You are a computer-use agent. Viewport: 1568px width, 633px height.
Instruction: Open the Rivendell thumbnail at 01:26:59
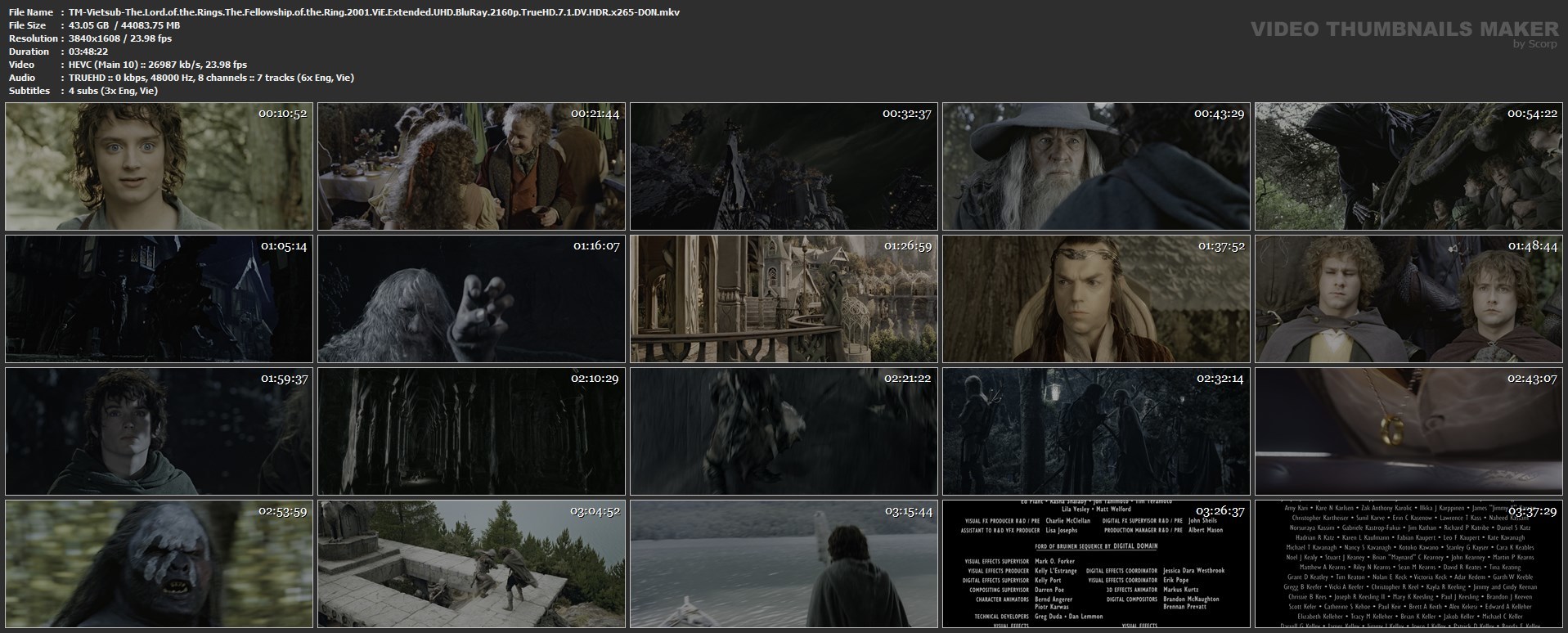[784, 299]
